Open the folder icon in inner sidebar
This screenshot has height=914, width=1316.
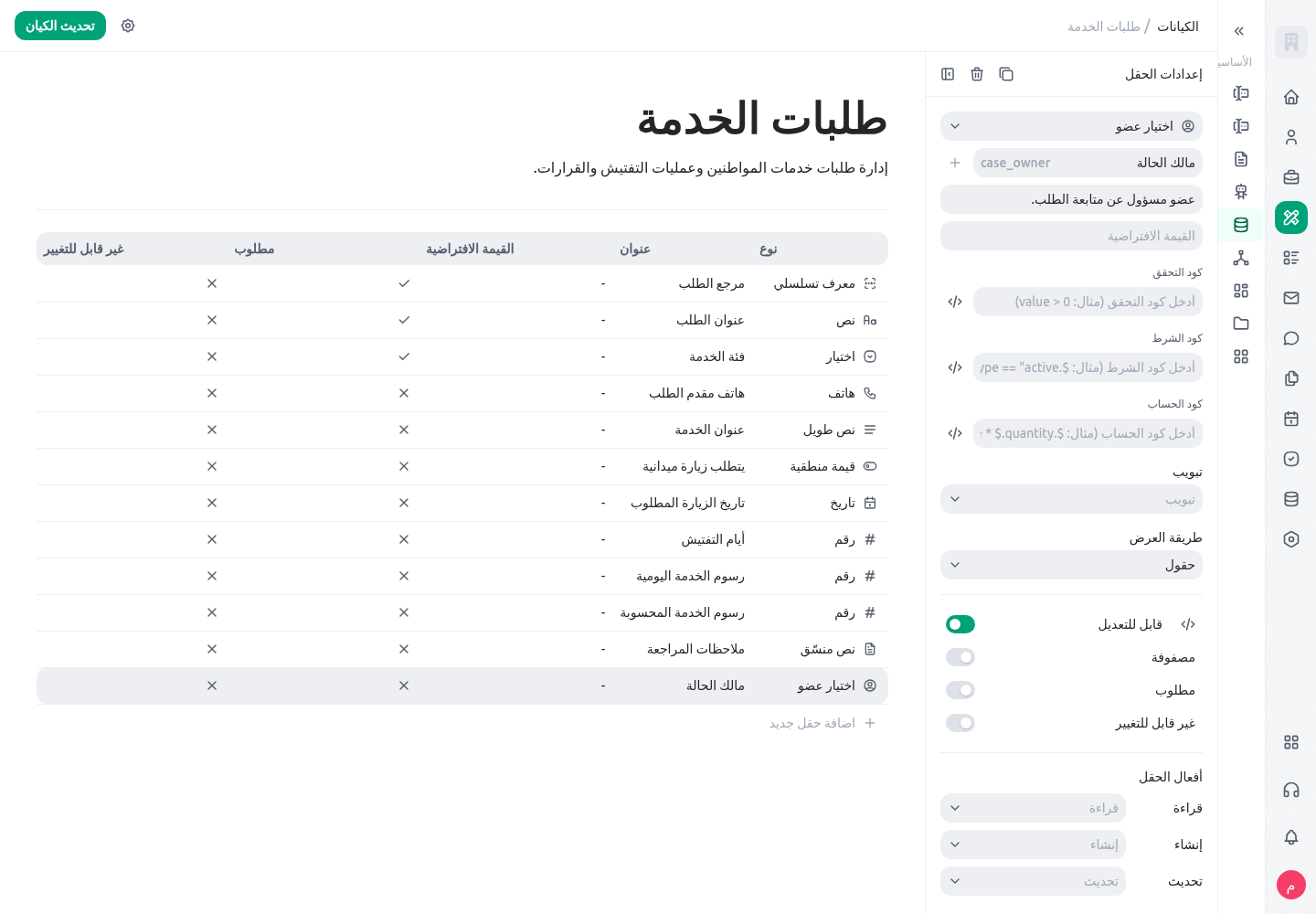(x=1241, y=324)
